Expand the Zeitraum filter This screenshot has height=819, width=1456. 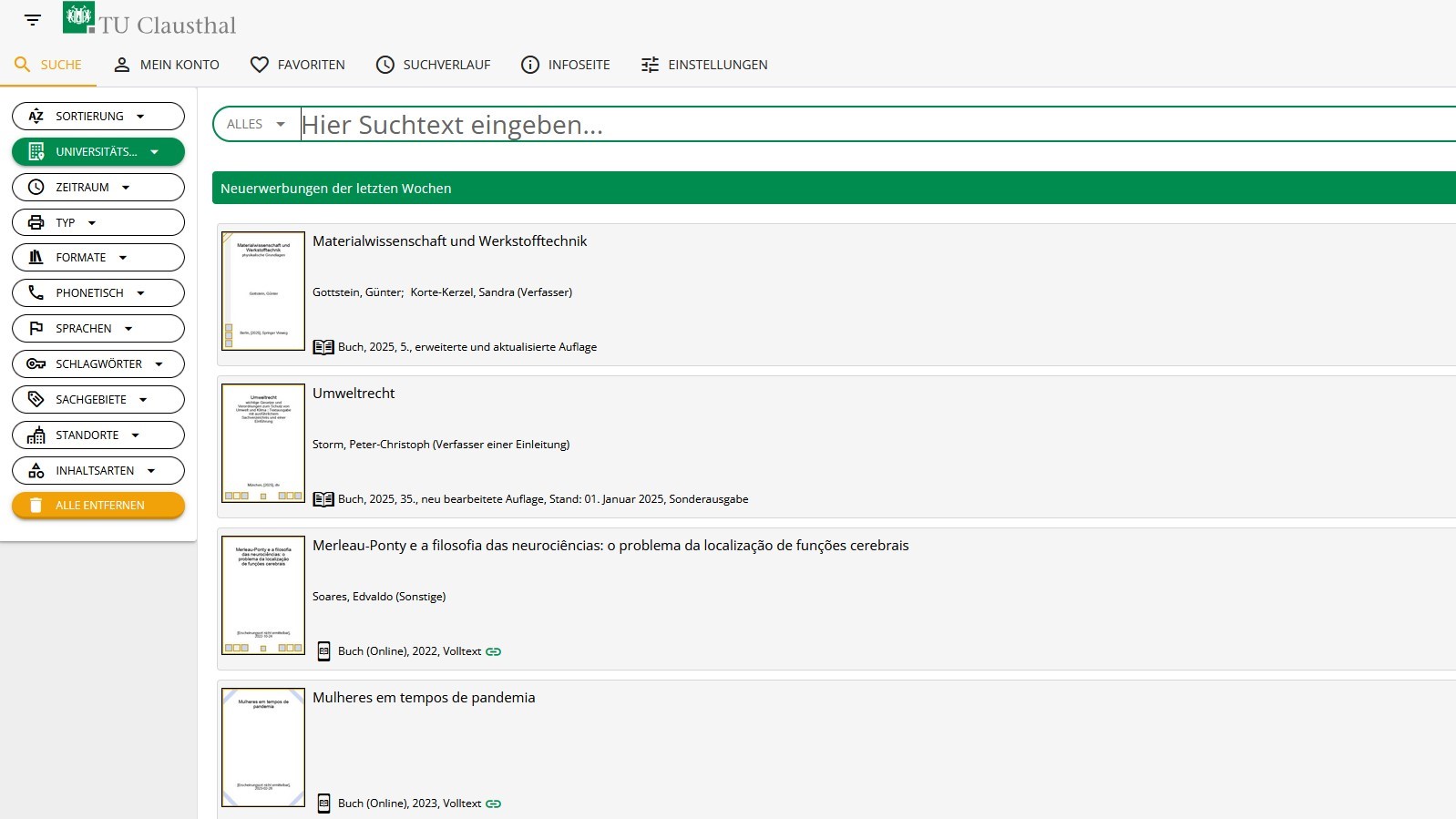[98, 188]
